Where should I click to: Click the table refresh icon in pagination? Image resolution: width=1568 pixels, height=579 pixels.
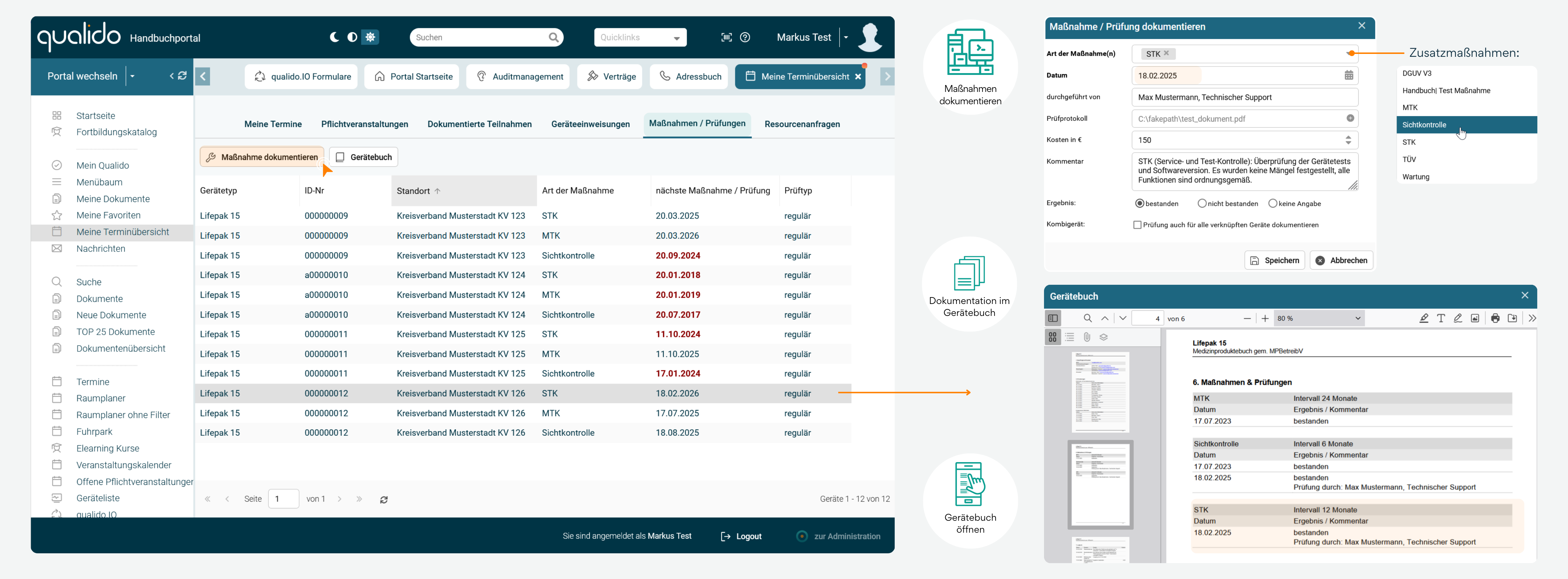click(x=384, y=499)
